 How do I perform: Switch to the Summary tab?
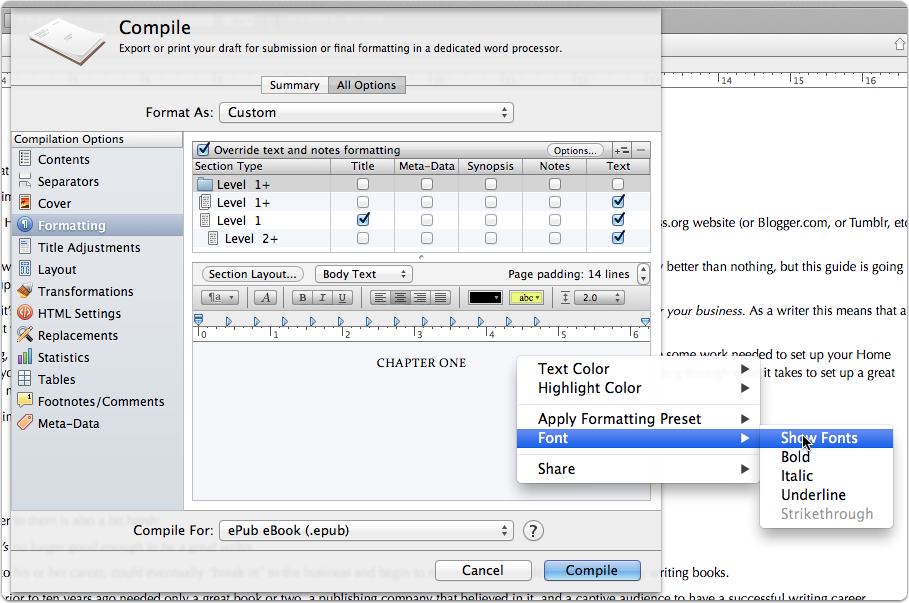tap(294, 85)
